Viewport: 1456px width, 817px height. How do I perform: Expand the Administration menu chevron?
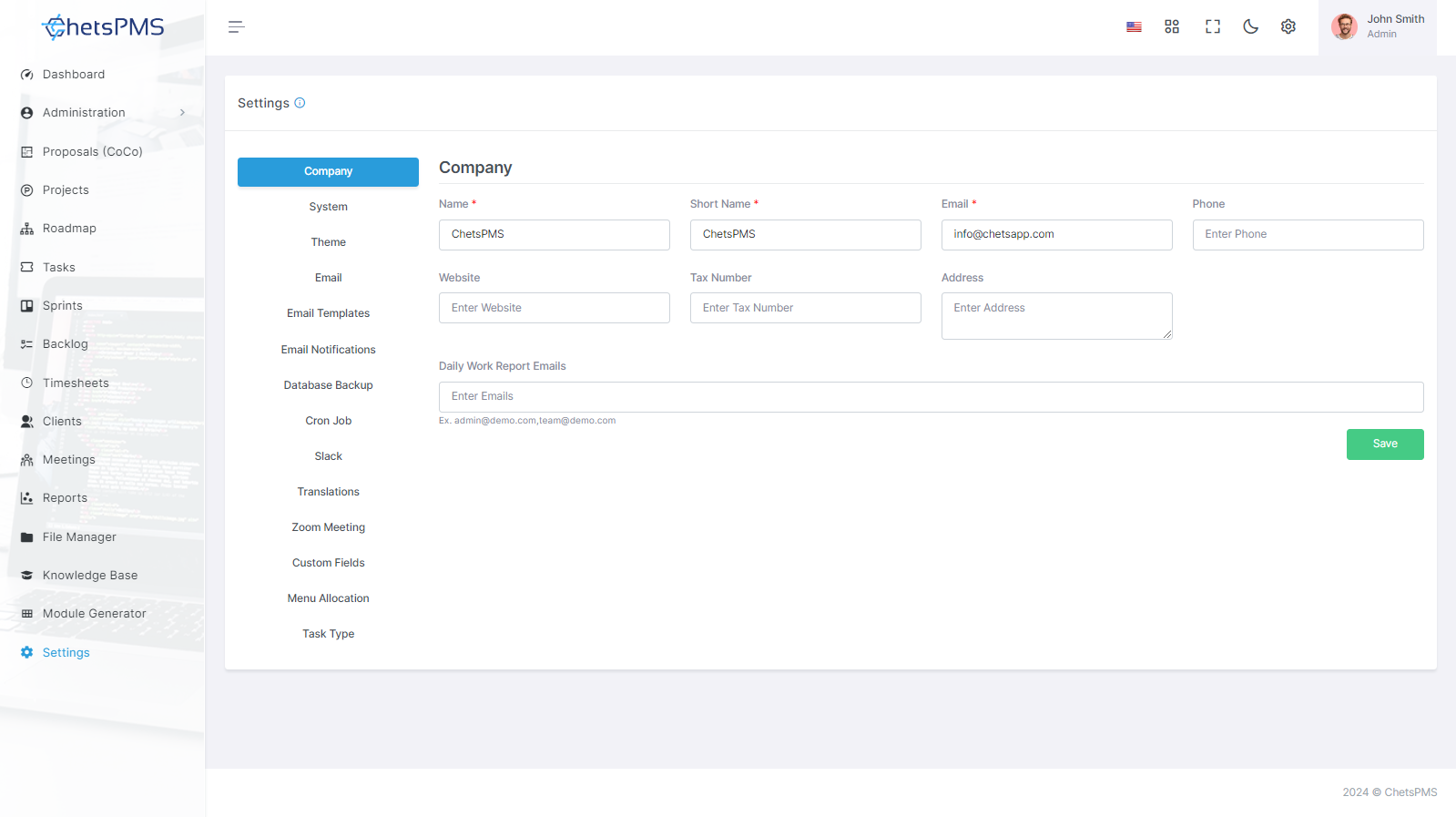point(182,113)
